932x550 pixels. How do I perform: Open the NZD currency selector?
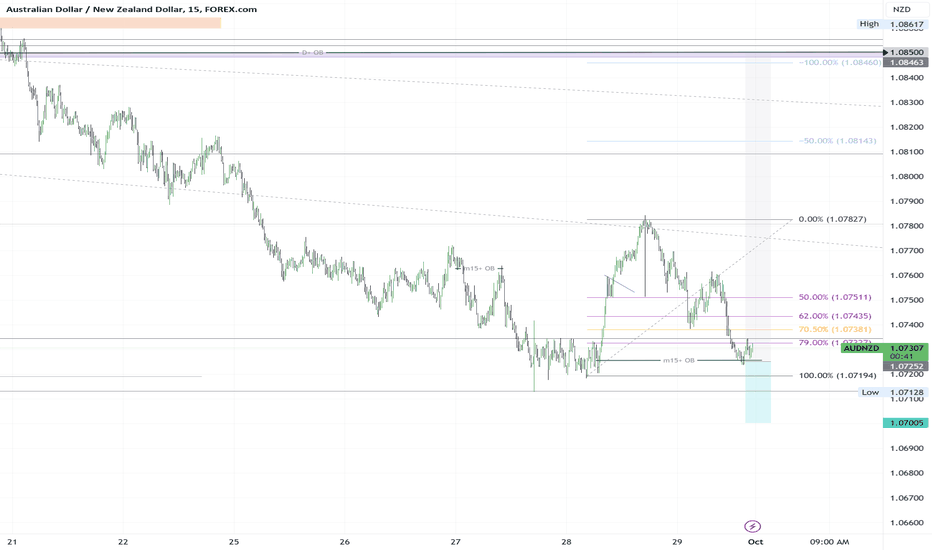pos(902,10)
